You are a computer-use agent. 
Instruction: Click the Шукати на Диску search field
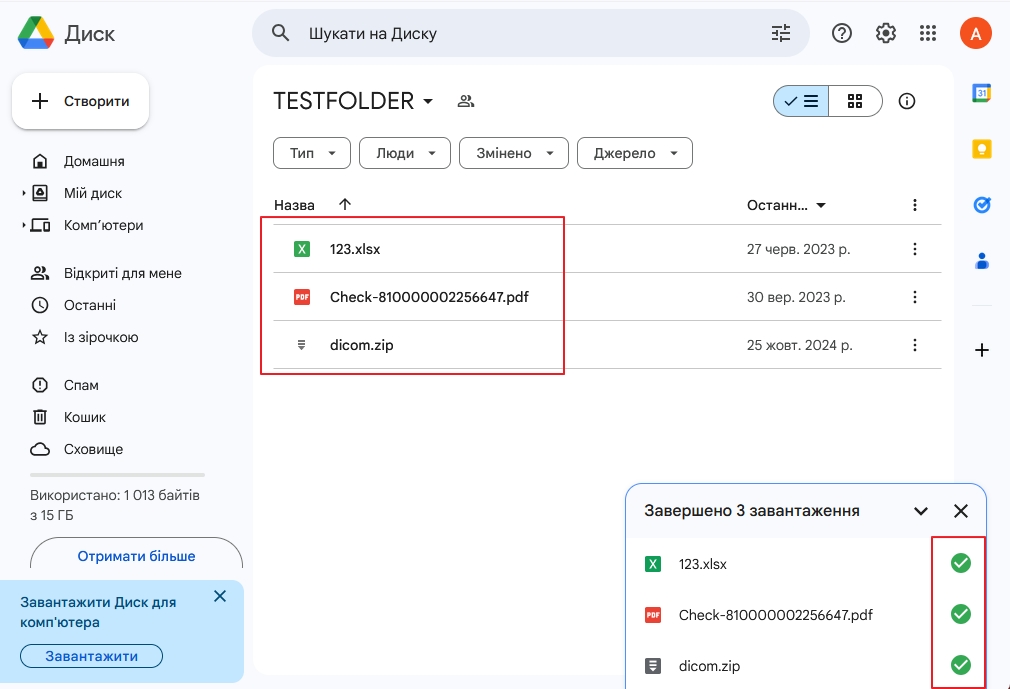coord(531,33)
